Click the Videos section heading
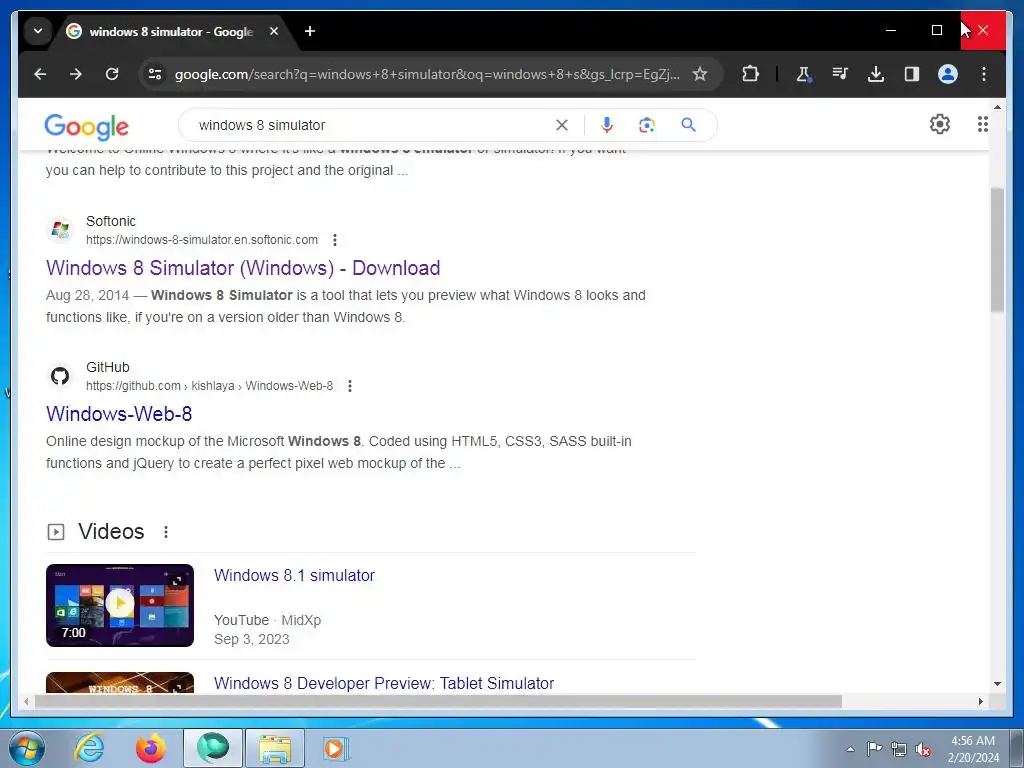Viewport: 1024px width, 768px height. (111, 532)
